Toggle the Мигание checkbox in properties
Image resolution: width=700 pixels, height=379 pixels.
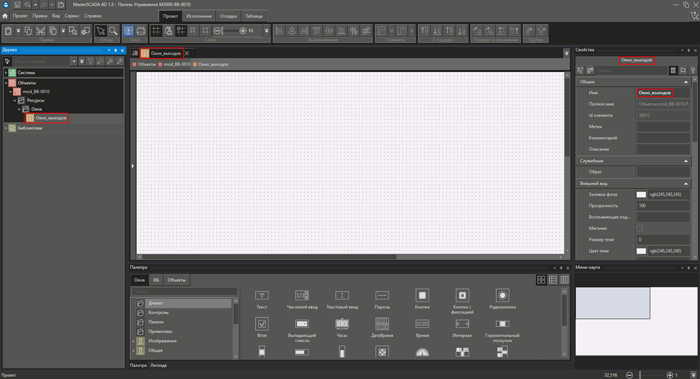point(640,228)
